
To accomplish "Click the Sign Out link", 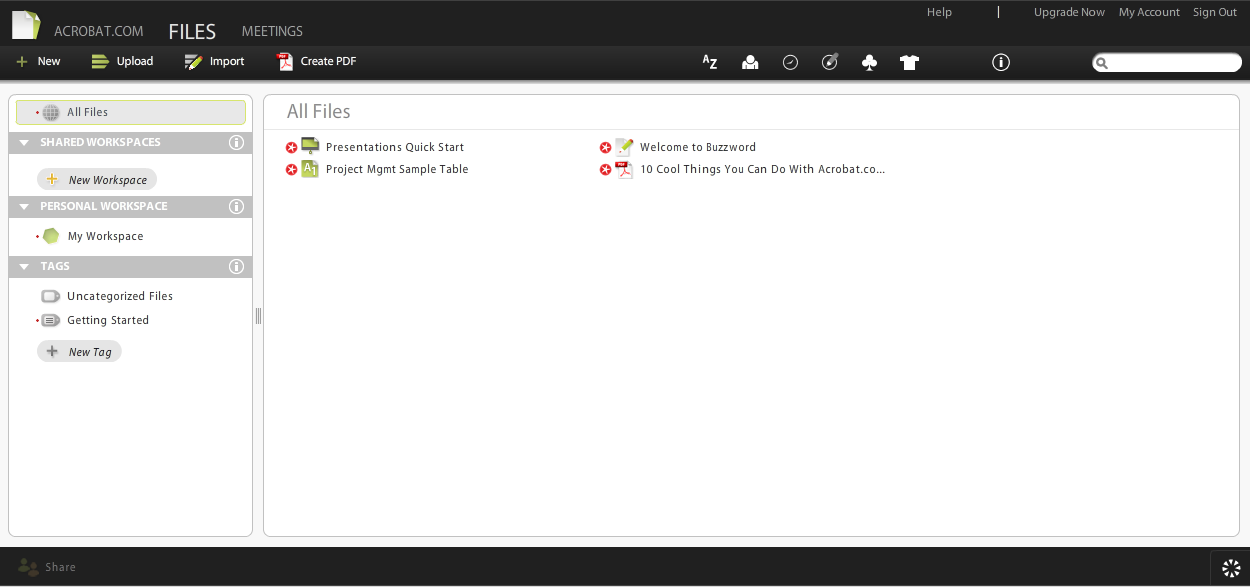I will 1215,12.
